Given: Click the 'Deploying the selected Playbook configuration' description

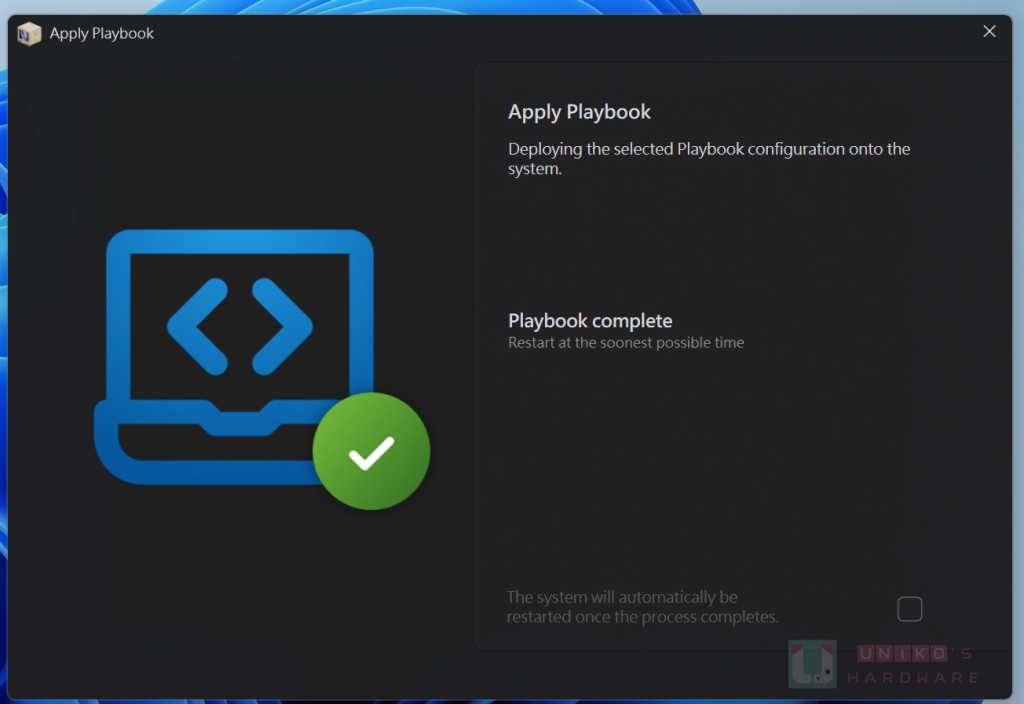Looking at the screenshot, I should (709, 159).
